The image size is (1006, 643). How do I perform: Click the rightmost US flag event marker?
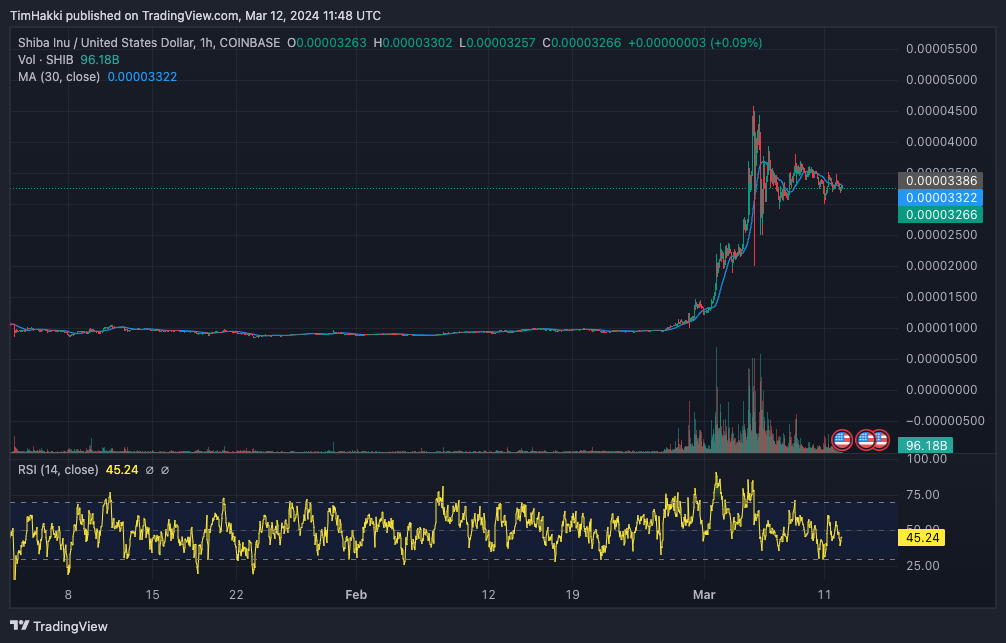point(883,440)
